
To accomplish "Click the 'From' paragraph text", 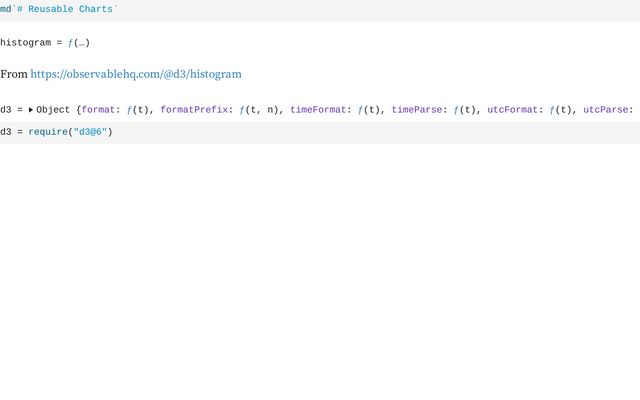I will [x=14, y=74].
